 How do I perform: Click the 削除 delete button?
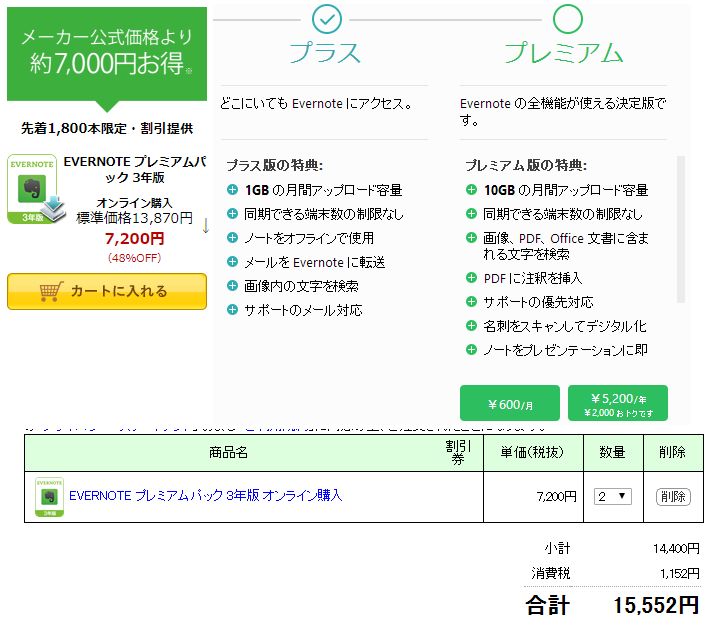(x=672, y=496)
